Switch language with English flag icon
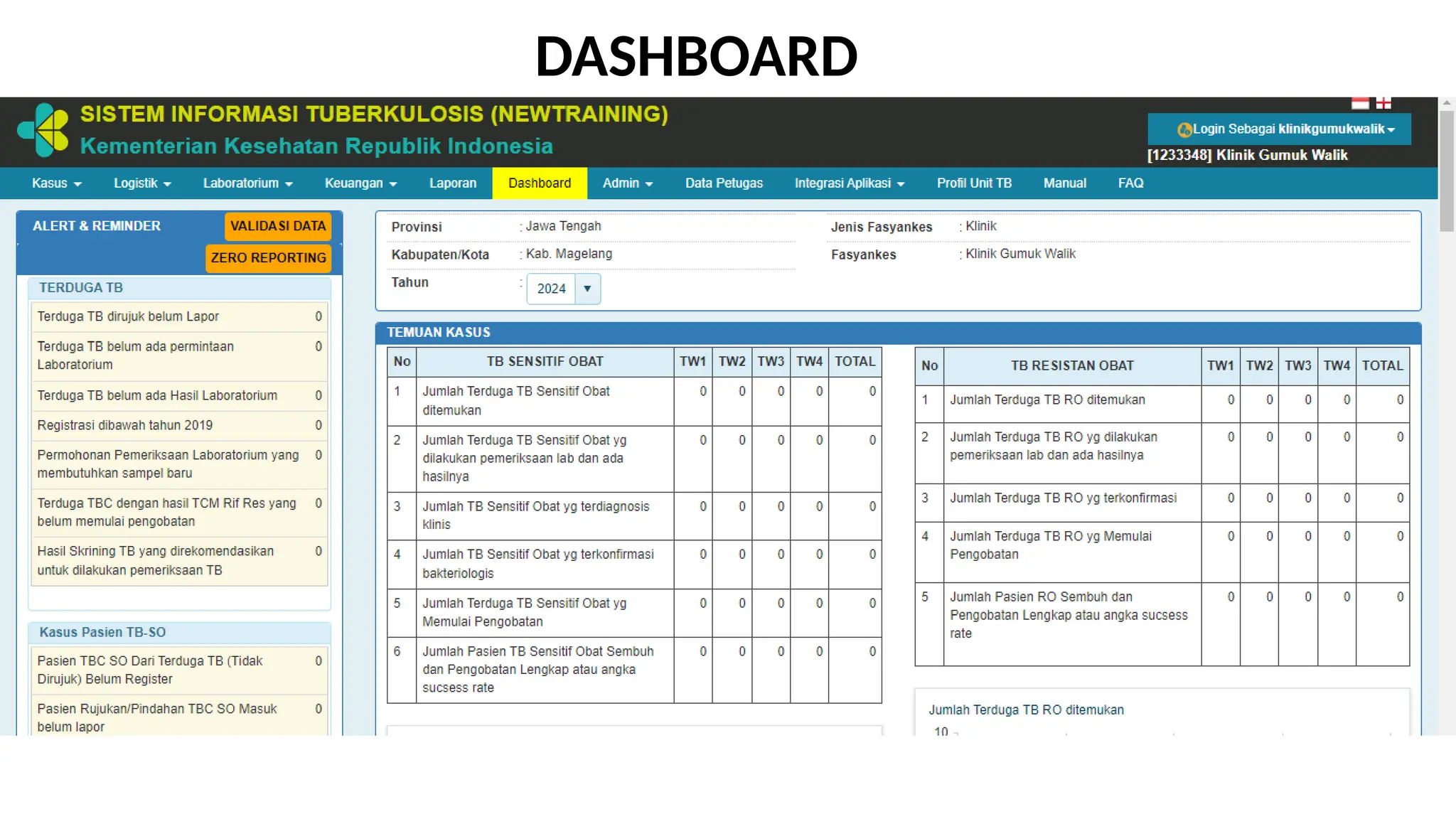The image size is (1456, 819). click(1383, 104)
